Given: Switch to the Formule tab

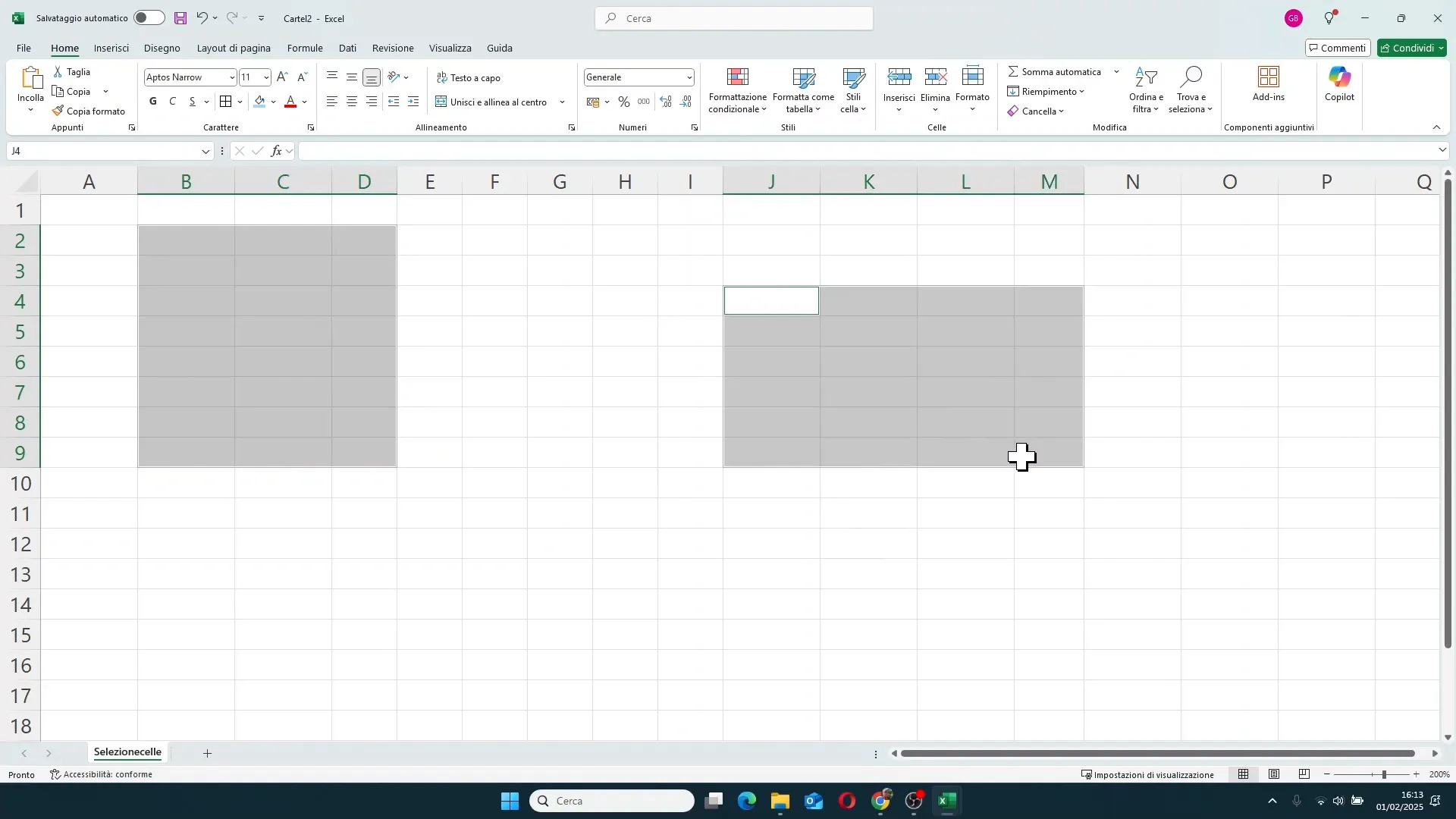Looking at the screenshot, I should click(305, 48).
